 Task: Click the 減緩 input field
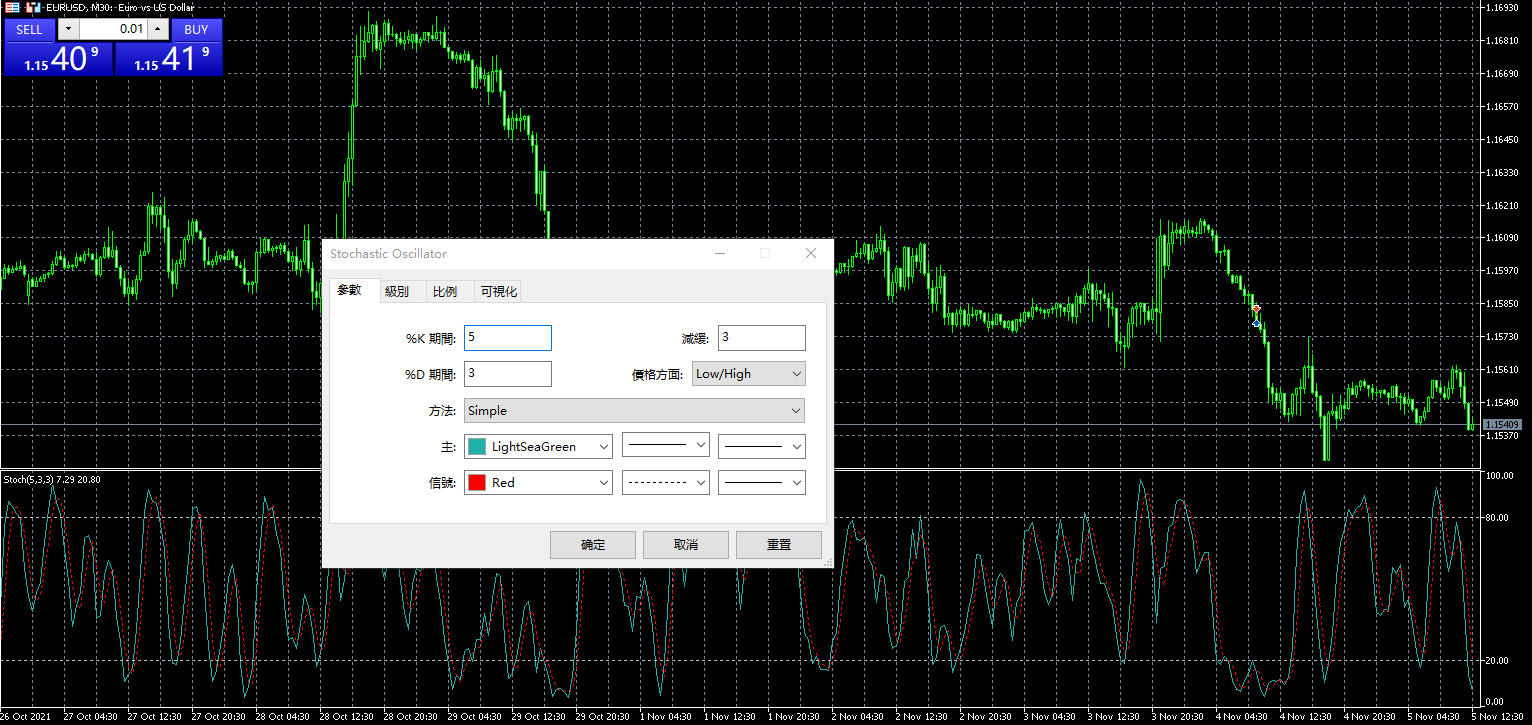[761, 338]
